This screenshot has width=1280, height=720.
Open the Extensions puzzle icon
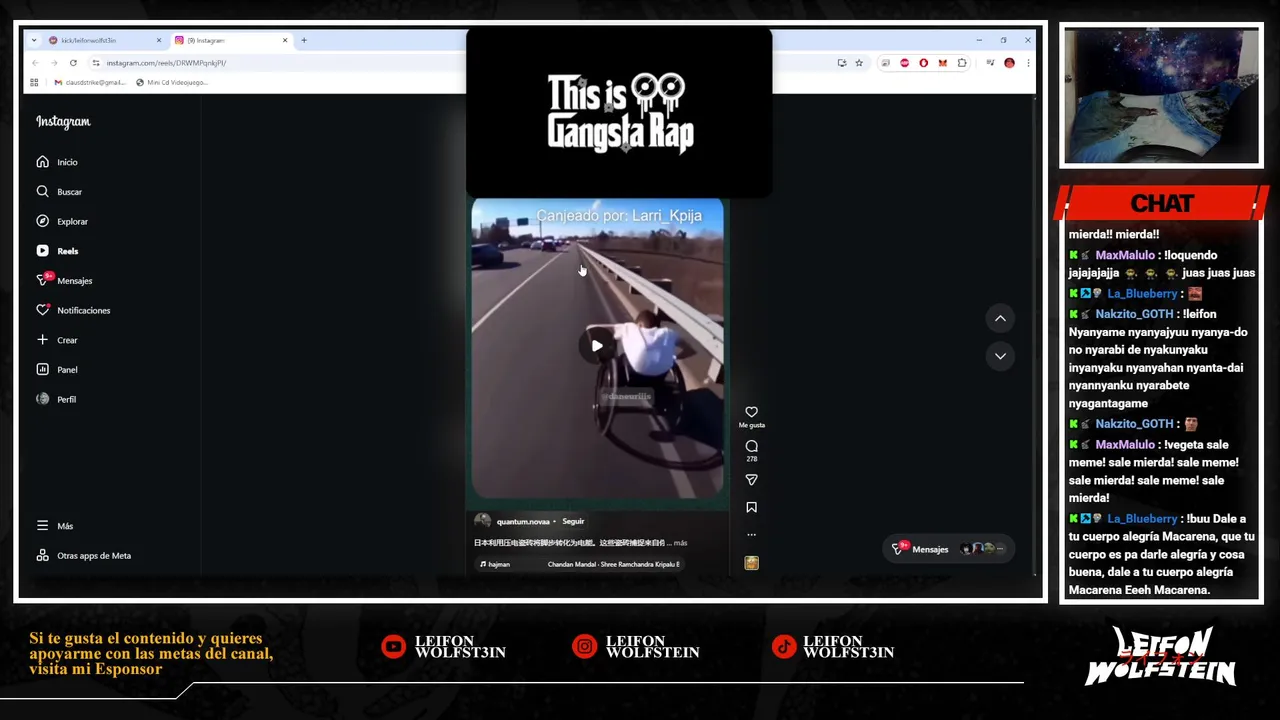(962, 63)
